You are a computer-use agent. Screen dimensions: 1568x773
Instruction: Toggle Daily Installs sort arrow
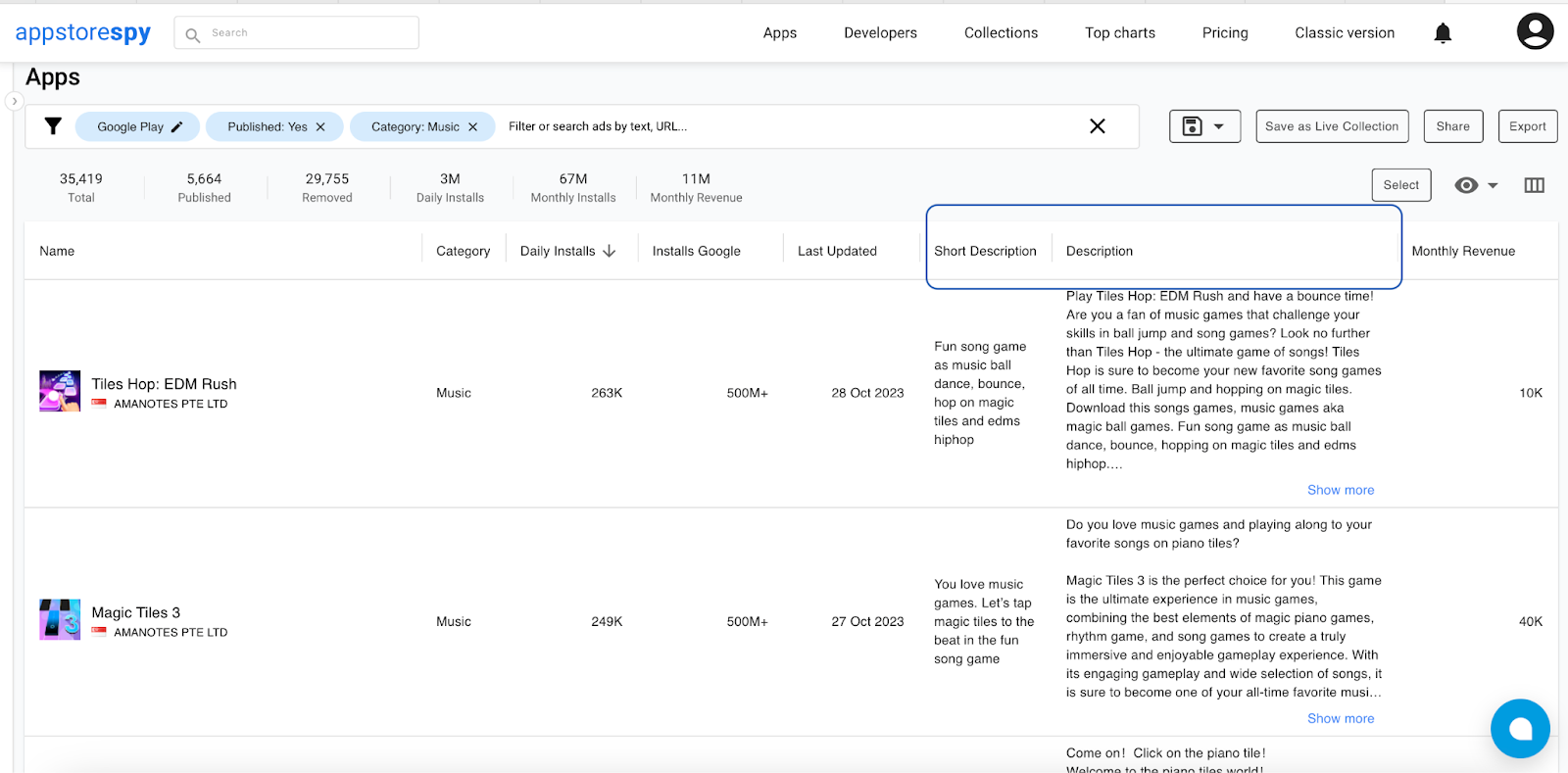pos(609,251)
